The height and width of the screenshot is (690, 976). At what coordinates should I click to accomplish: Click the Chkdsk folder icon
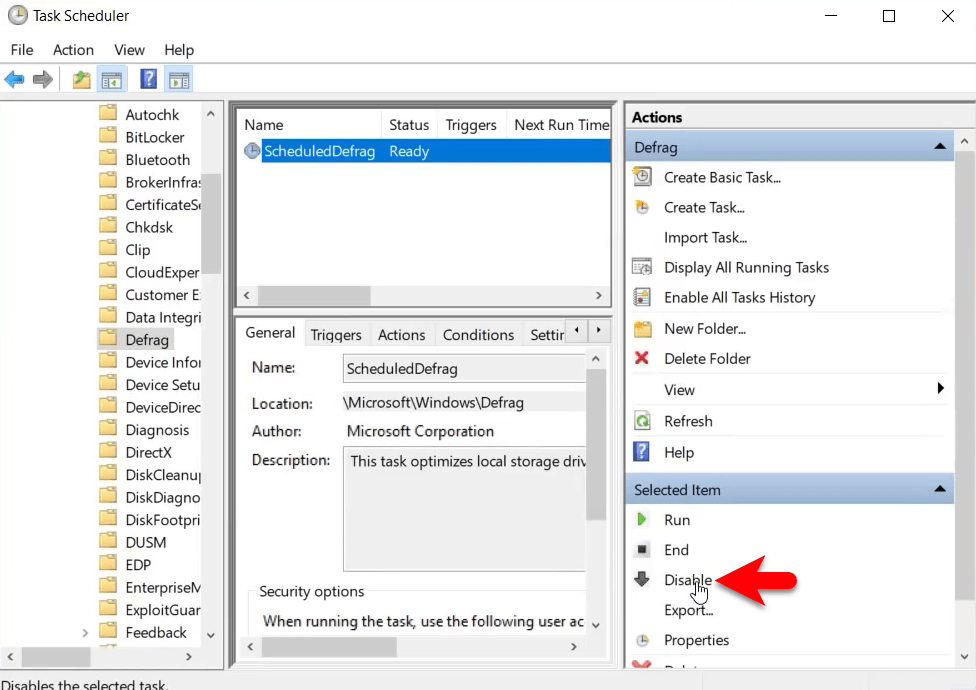click(x=108, y=226)
